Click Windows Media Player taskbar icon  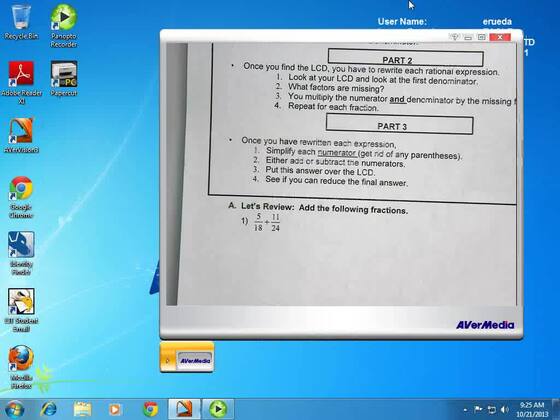(115, 409)
